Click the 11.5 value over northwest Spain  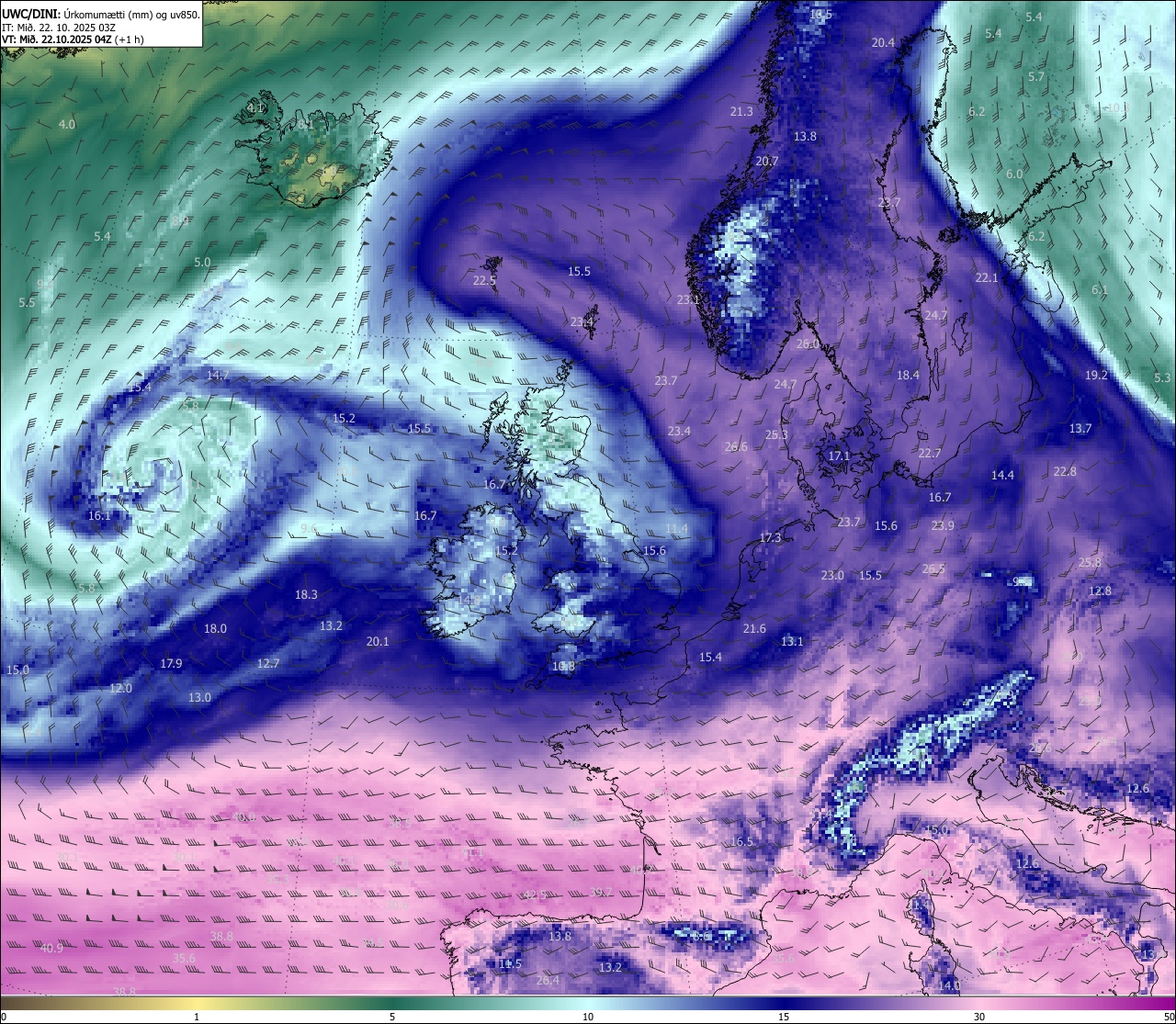510,963
